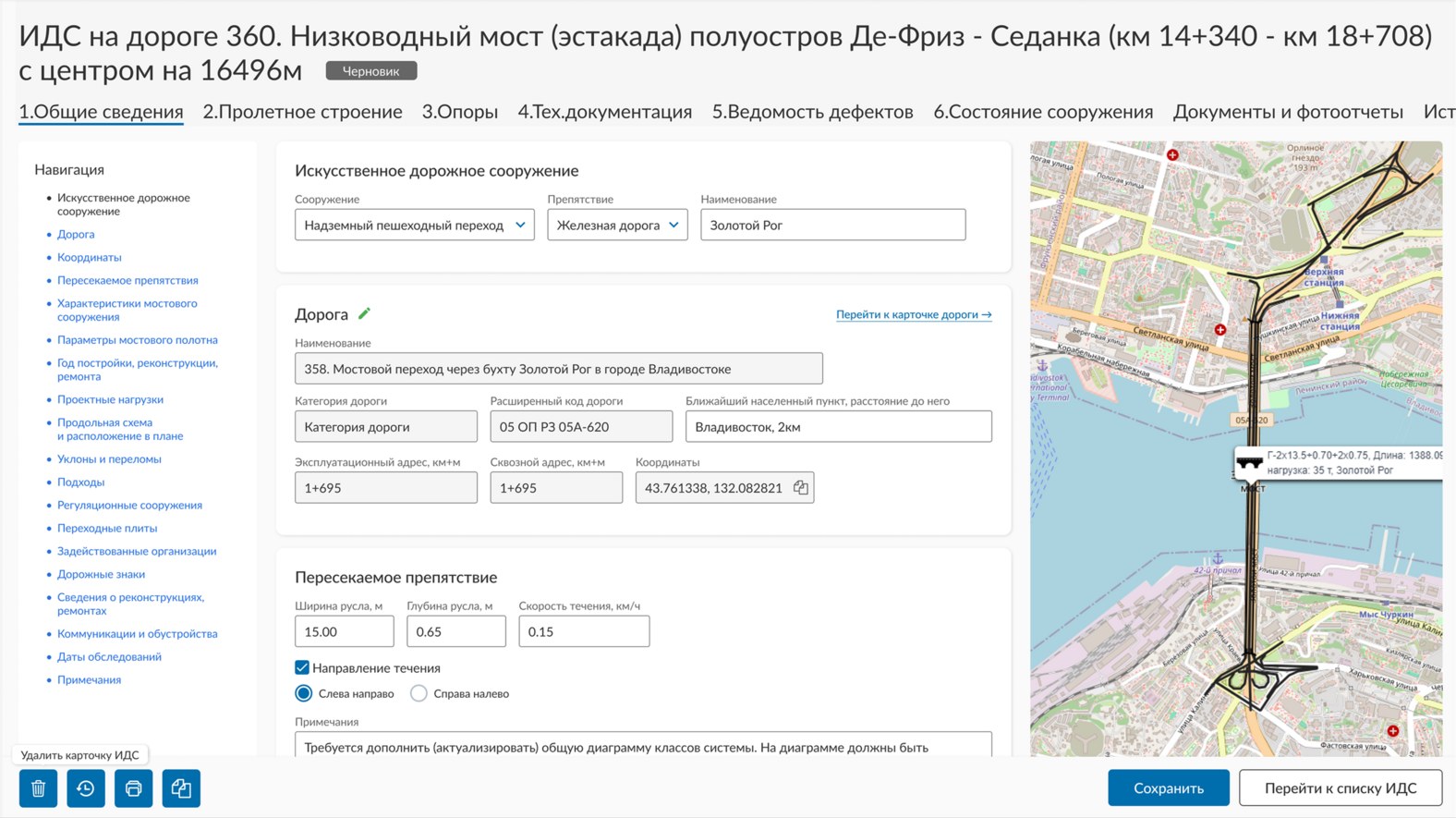Screen dimensions: 1456x818
Task: Click into the Примечания text area
Action: coord(643,745)
